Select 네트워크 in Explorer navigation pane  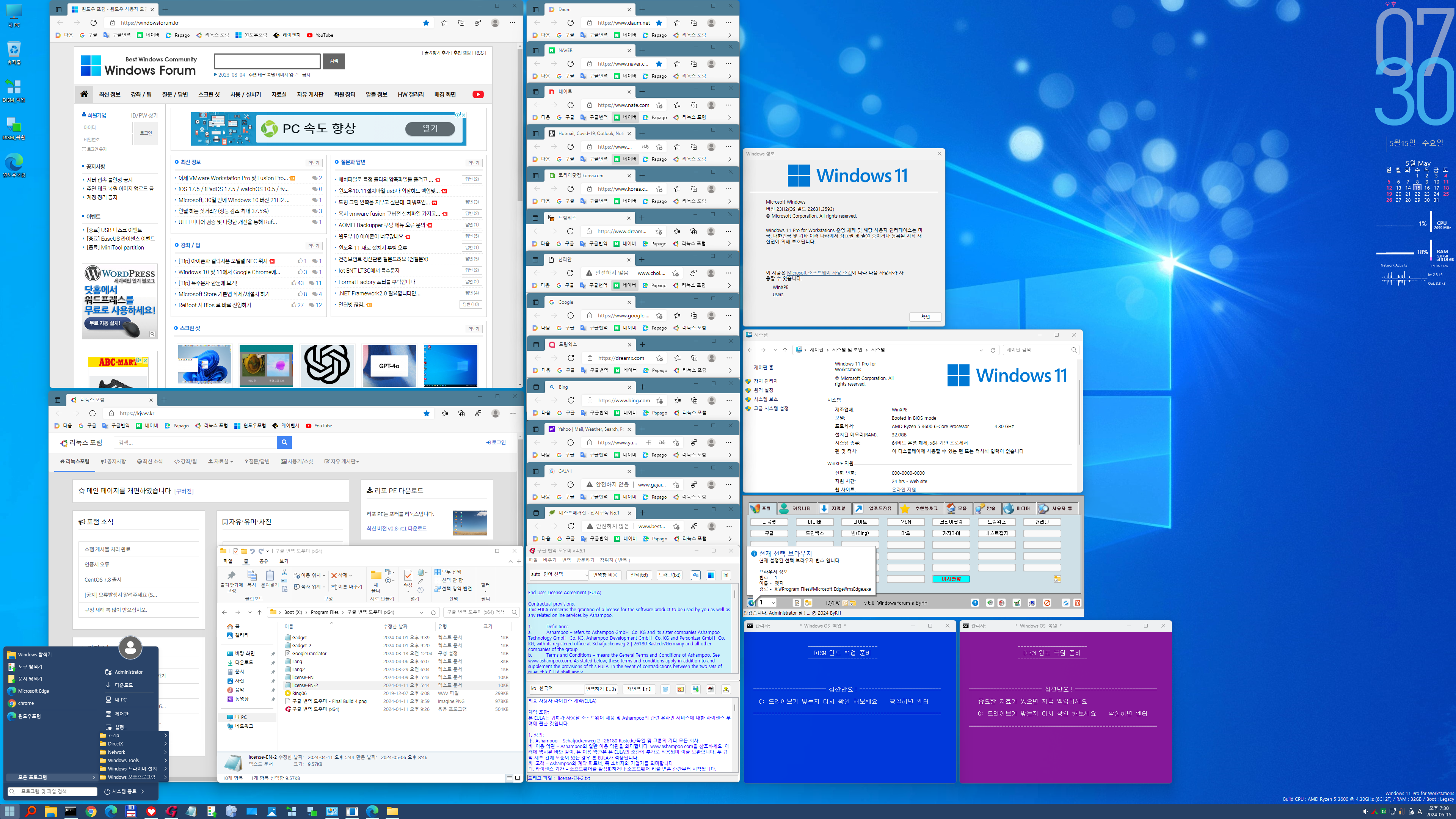[243, 726]
